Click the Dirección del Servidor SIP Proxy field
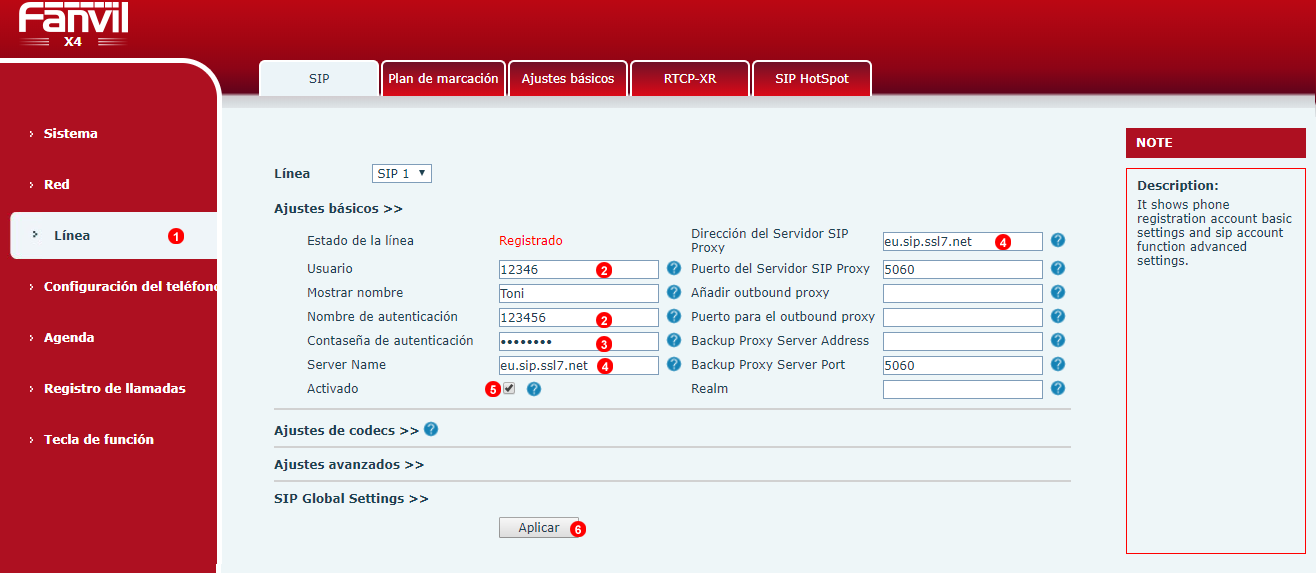 963,241
